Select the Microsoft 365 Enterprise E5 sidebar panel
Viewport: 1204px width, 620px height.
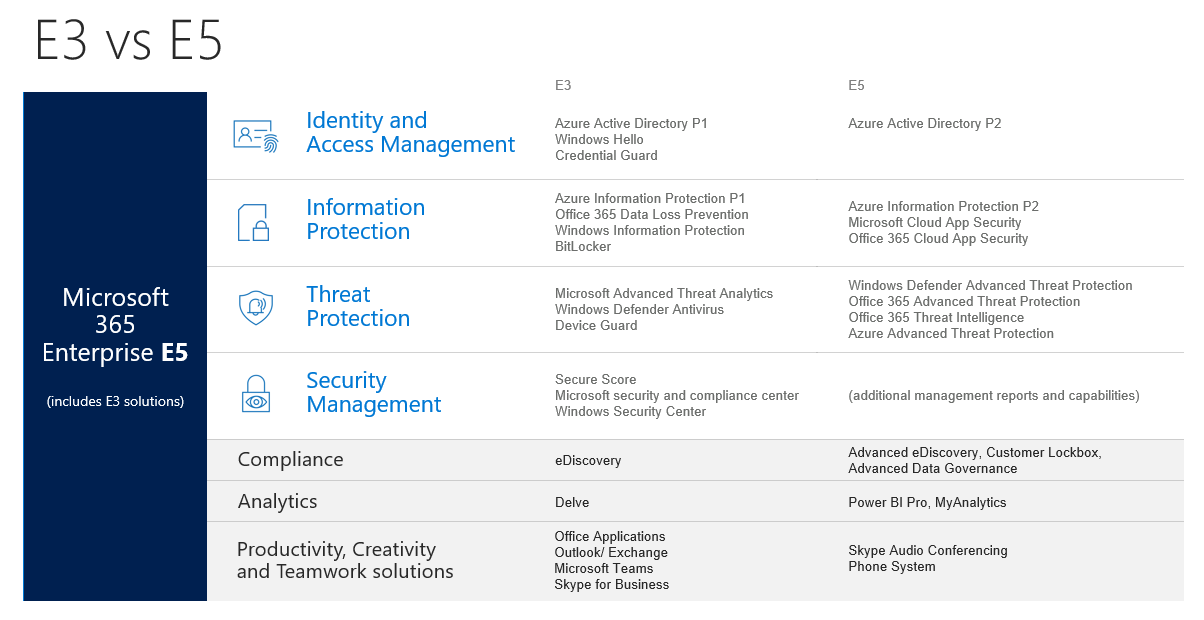click(114, 347)
